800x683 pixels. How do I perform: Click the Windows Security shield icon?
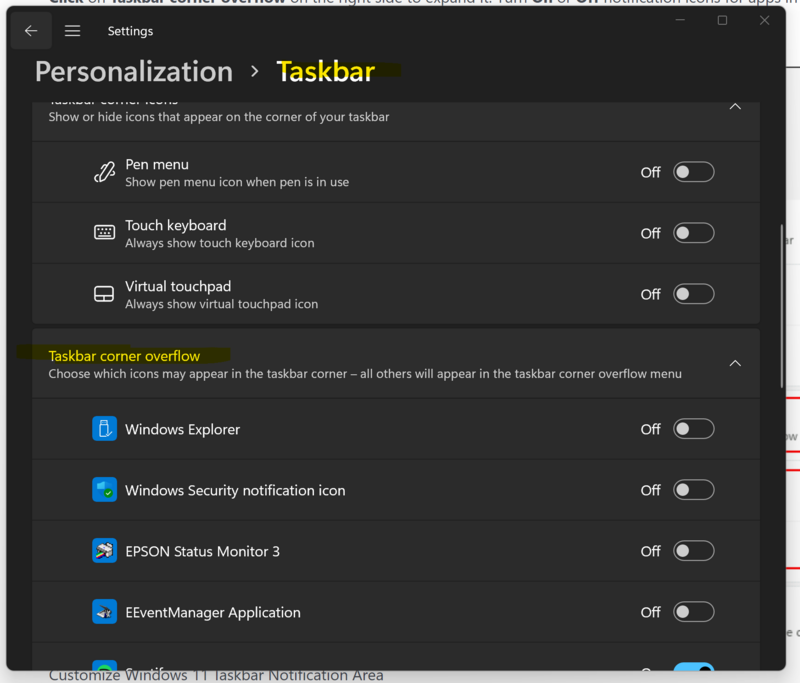[x=105, y=490]
